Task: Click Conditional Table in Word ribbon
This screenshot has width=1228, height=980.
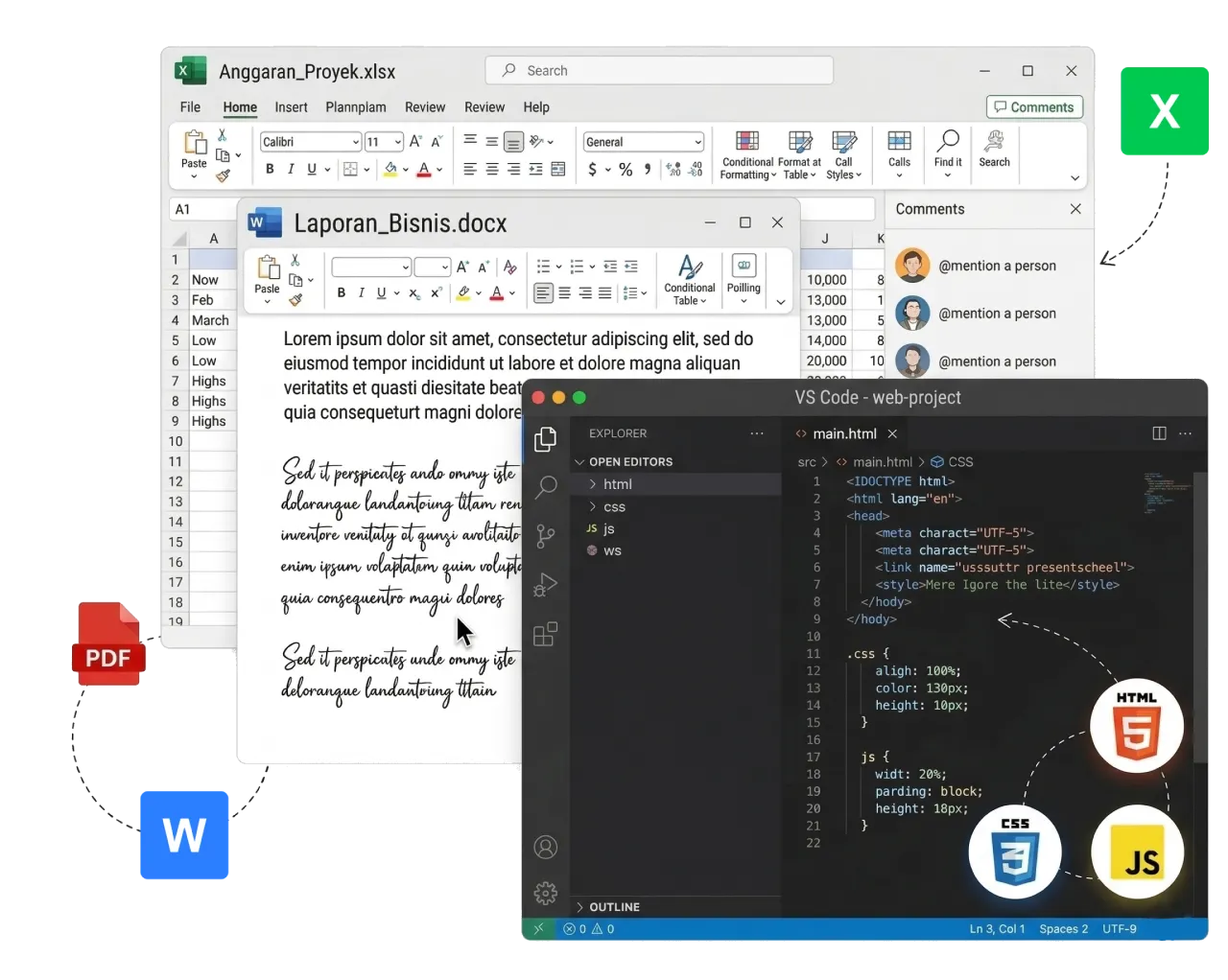Action: [690, 279]
